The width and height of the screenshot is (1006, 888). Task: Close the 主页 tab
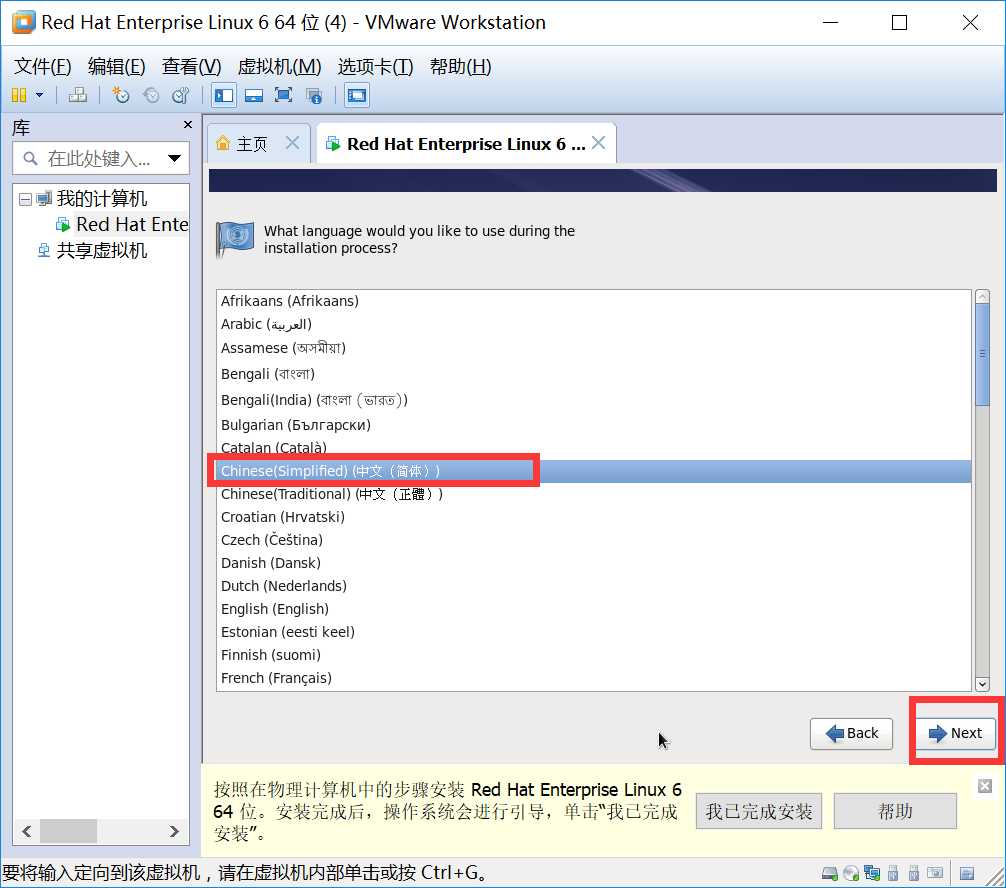coord(292,142)
